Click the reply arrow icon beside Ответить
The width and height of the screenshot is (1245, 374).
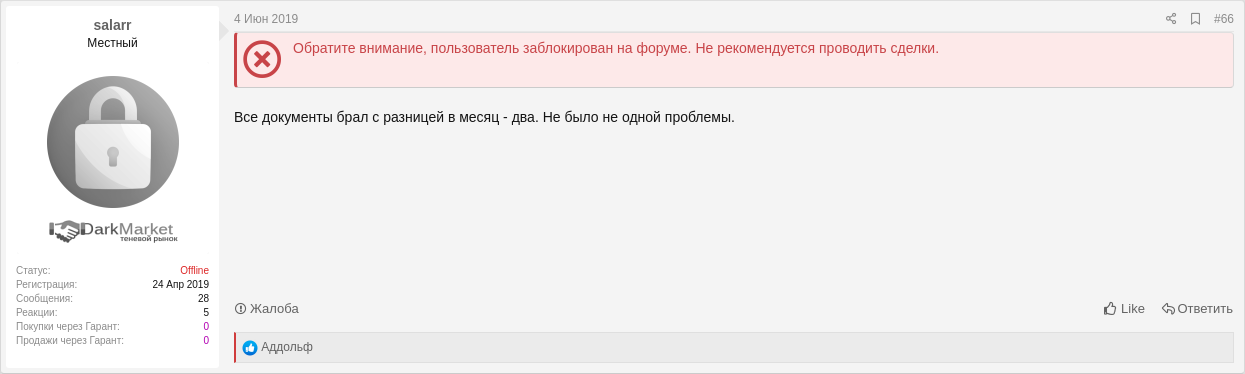coord(1168,308)
